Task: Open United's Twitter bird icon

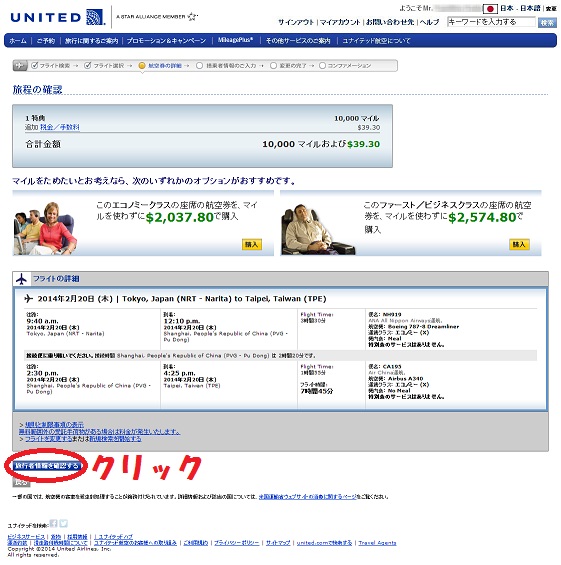Action: point(64,523)
